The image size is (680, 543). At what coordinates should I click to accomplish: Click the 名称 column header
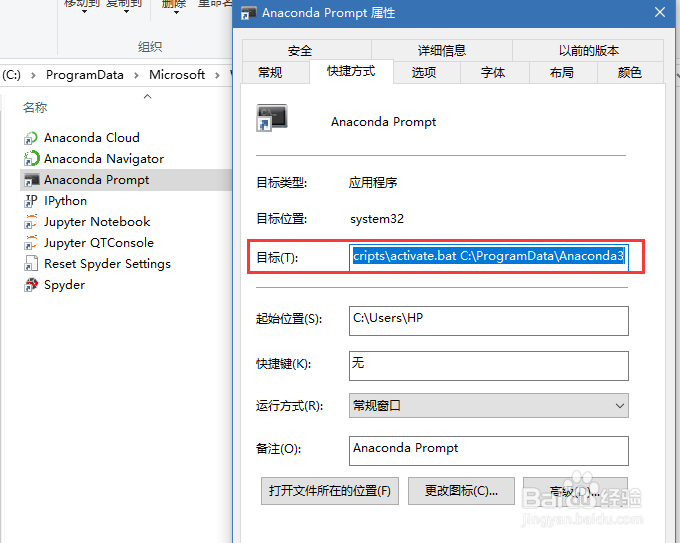pyautogui.click(x=35, y=107)
